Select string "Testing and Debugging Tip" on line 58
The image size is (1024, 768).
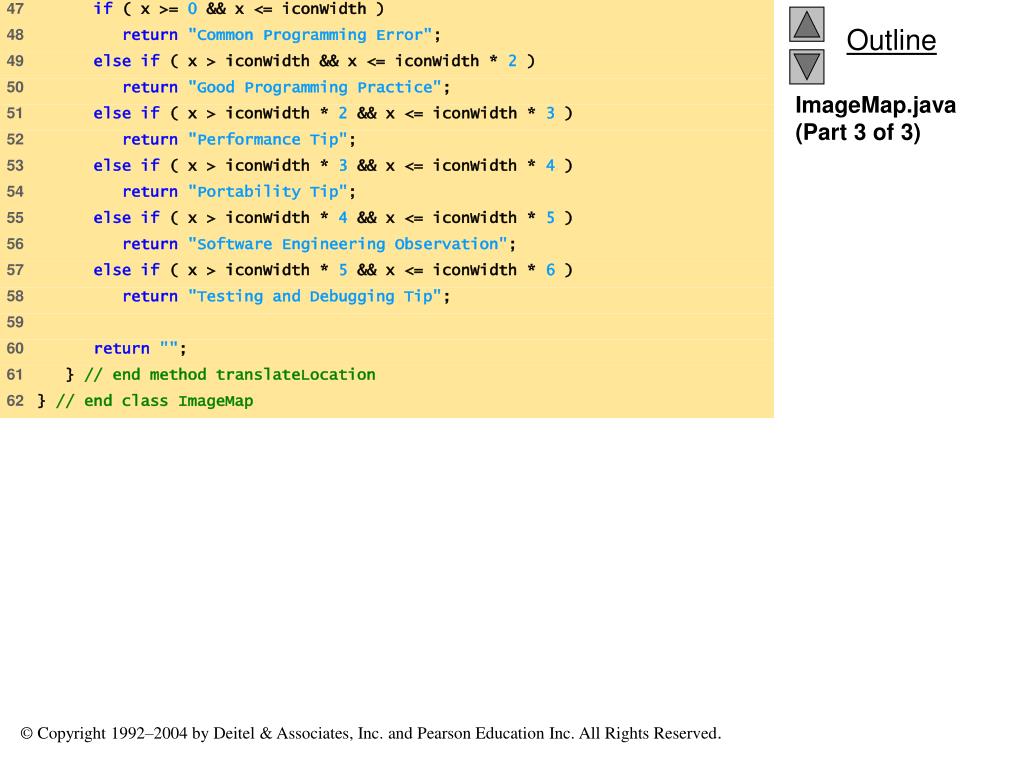315,296
